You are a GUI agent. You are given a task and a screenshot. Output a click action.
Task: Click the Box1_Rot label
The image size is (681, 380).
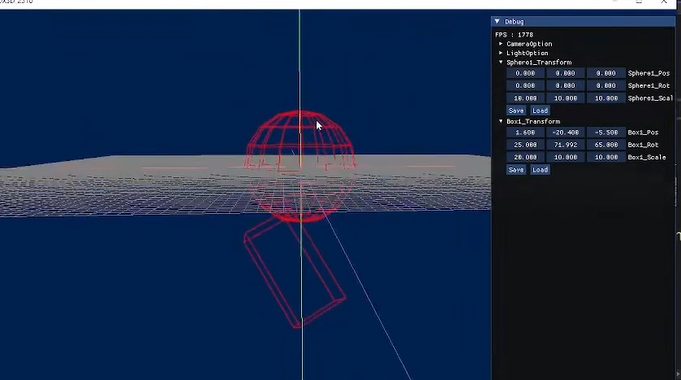pos(643,145)
